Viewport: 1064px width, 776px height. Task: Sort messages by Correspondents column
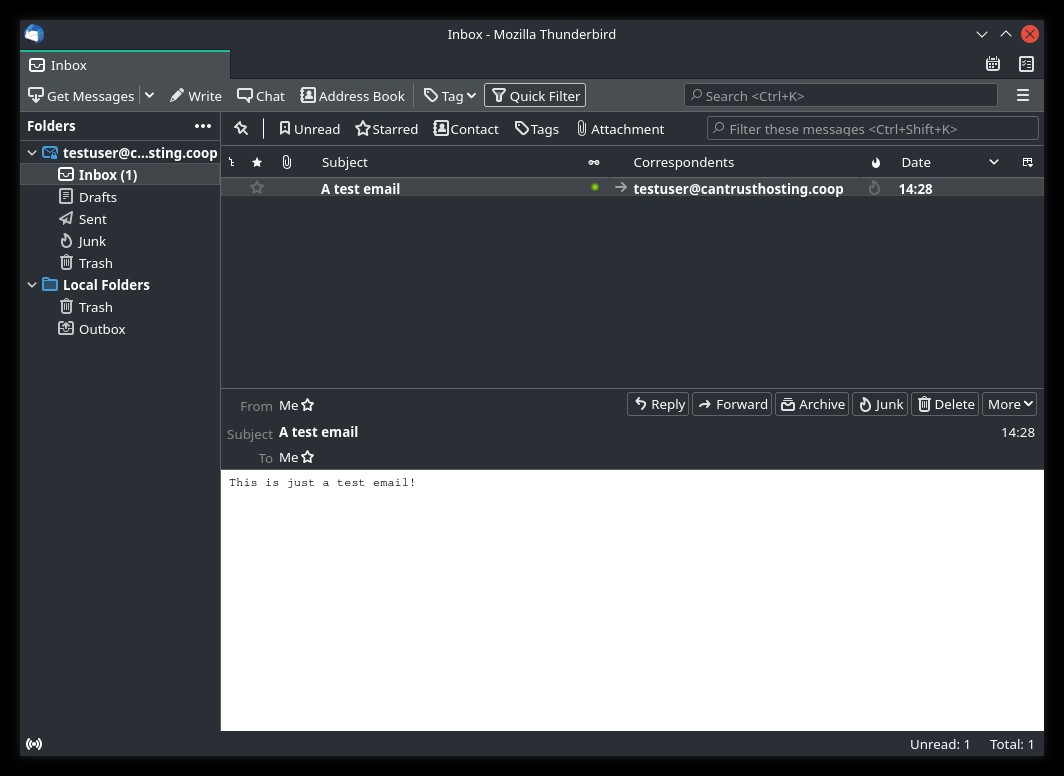pos(683,162)
